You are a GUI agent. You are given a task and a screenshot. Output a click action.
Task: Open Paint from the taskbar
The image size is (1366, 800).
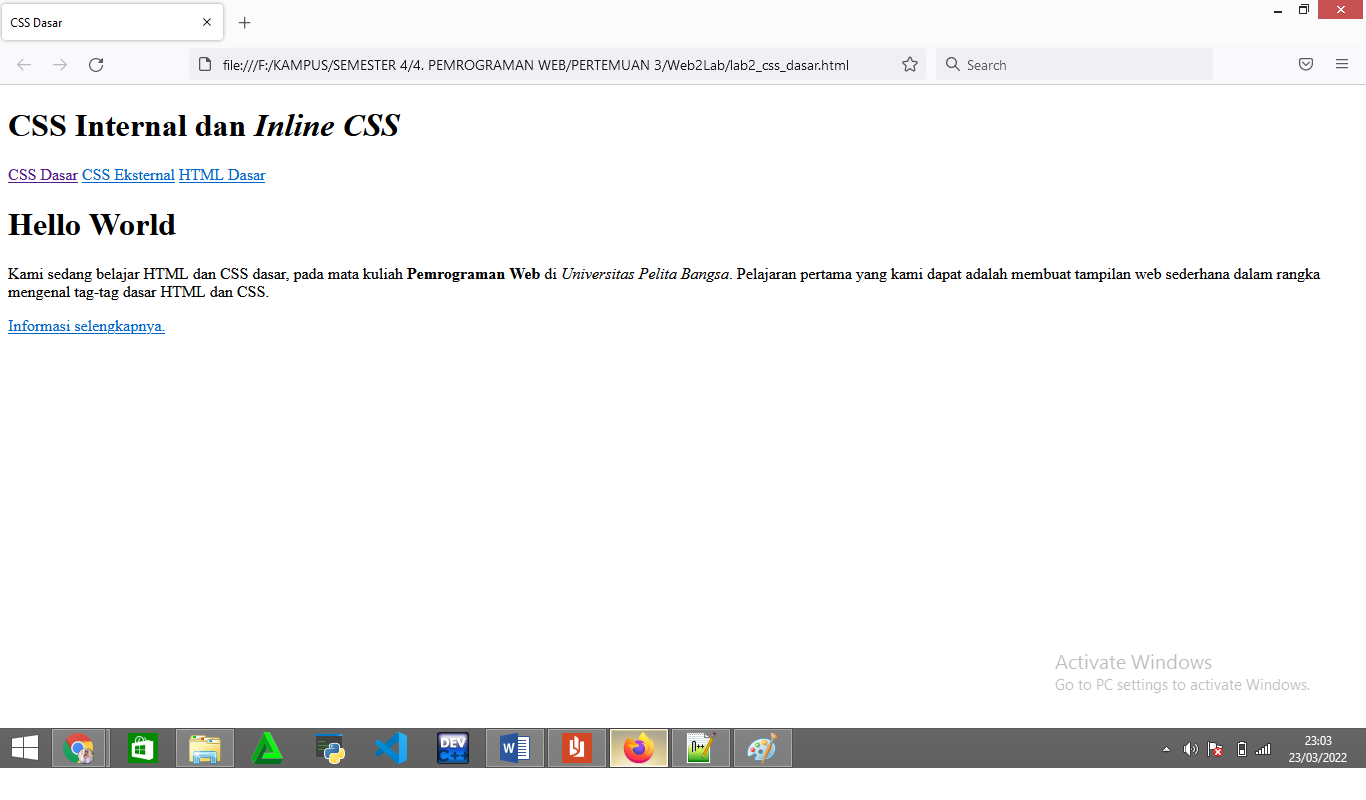[x=762, y=747]
